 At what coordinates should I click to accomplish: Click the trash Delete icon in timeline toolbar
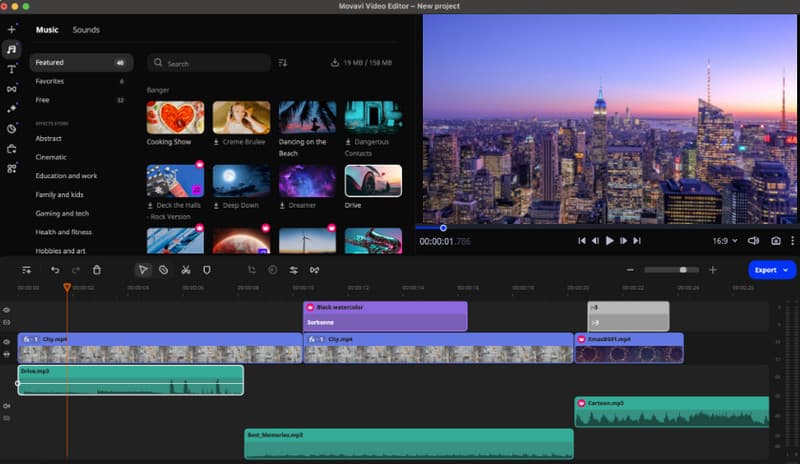pyautogui.click(x=97, y=270)
